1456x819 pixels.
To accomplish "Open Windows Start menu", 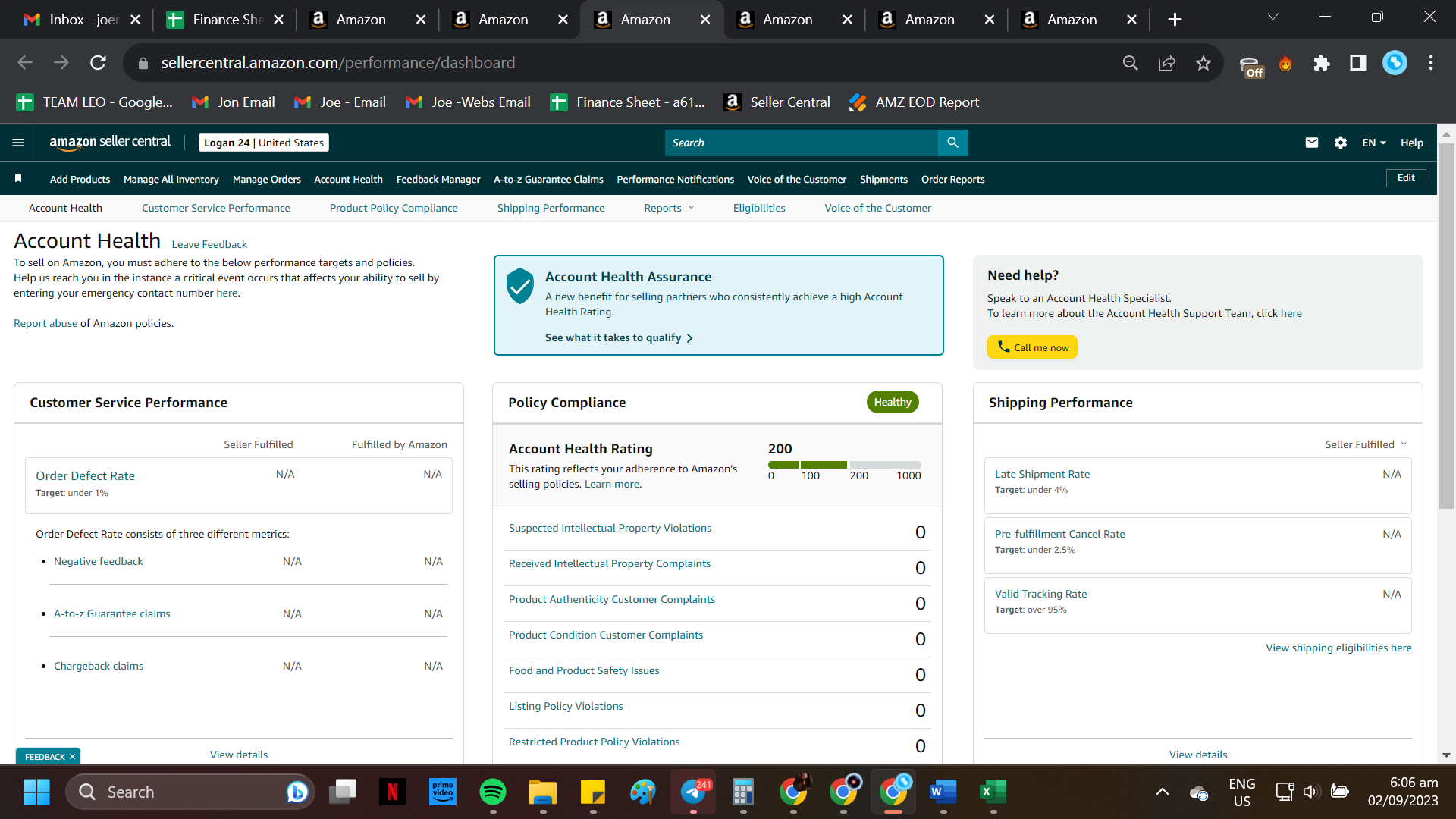I will pyautogui.click(x=36, y=792).
